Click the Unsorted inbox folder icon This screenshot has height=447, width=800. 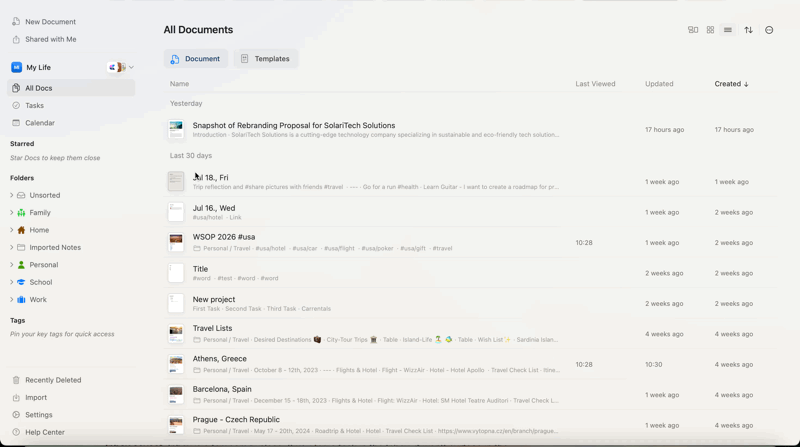coord(21,195)
